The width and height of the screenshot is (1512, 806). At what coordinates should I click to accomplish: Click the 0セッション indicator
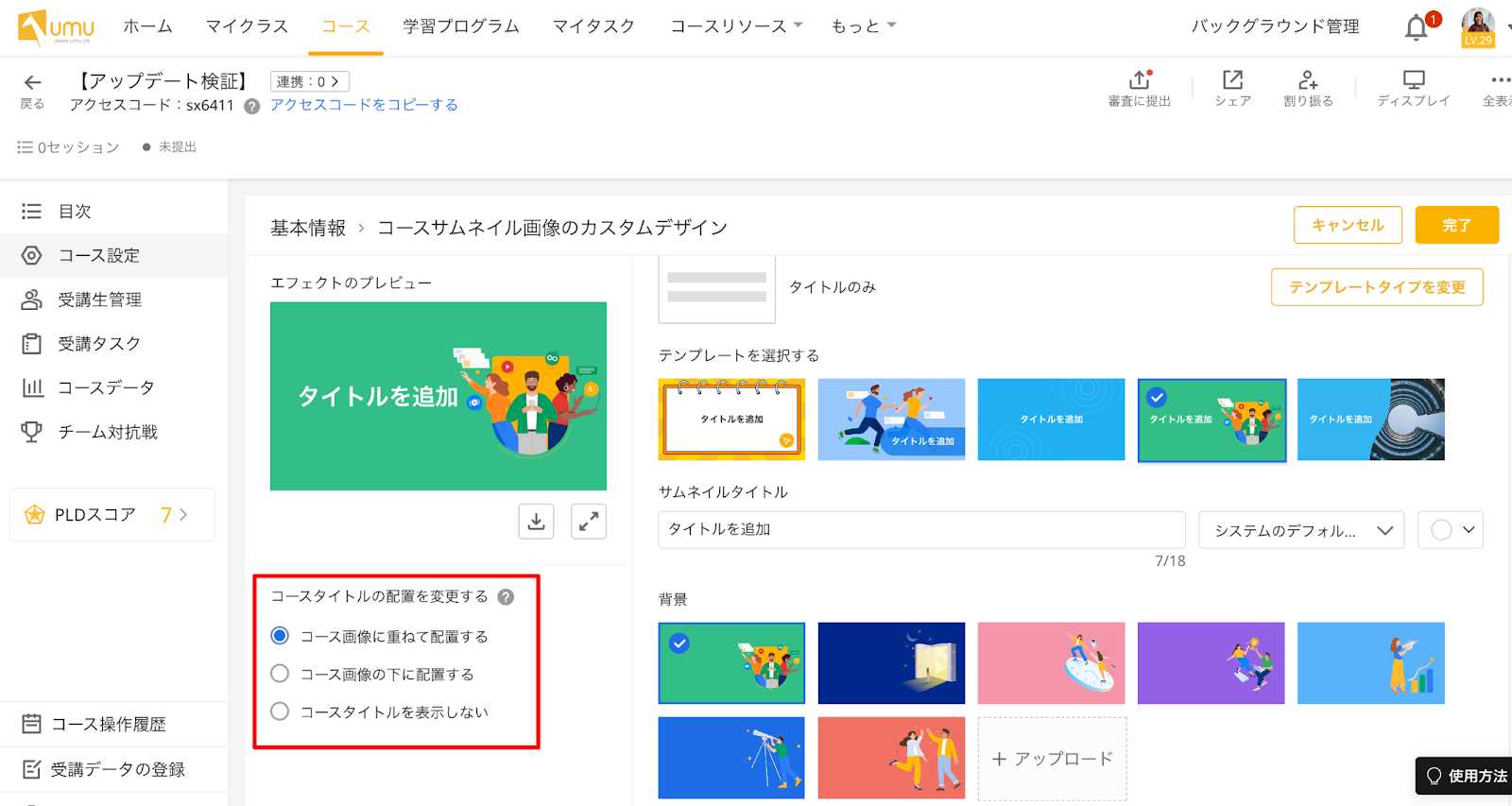pyautogui.click(x=68, y=147)
